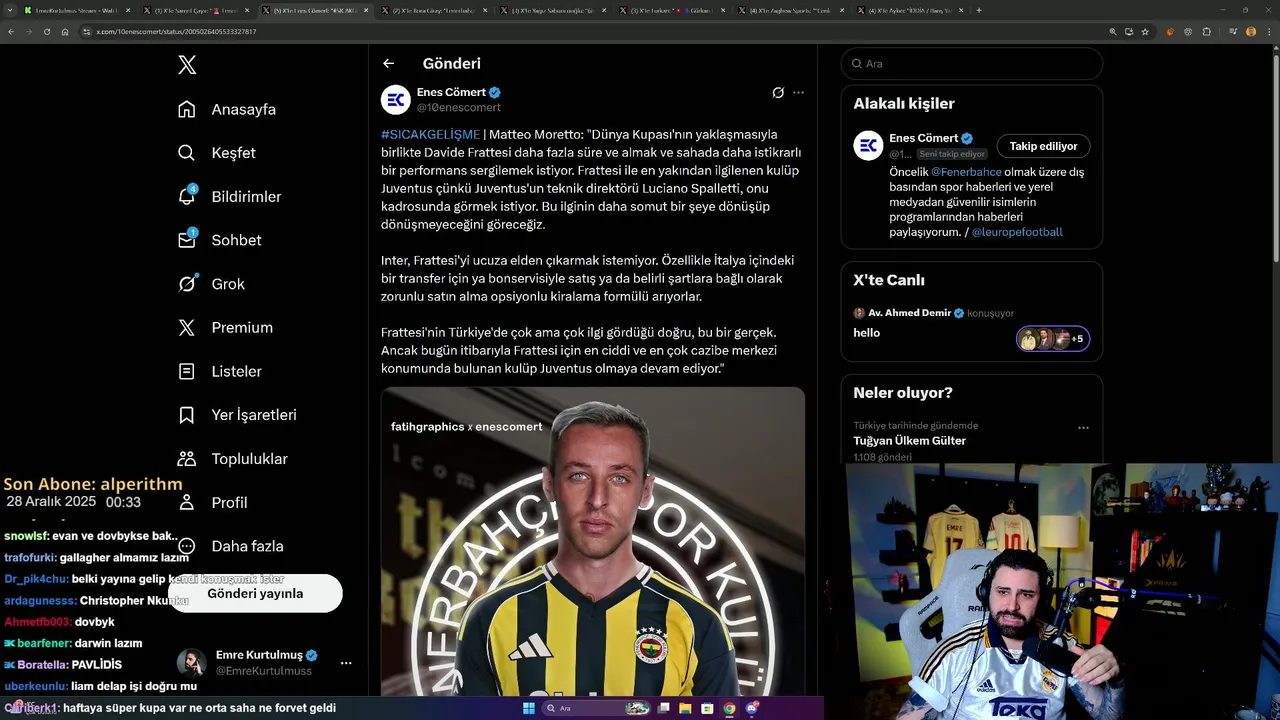This screenshot has width=1280, height=720.
Task: Open Windows Start menu
Action: click(528, 708)
